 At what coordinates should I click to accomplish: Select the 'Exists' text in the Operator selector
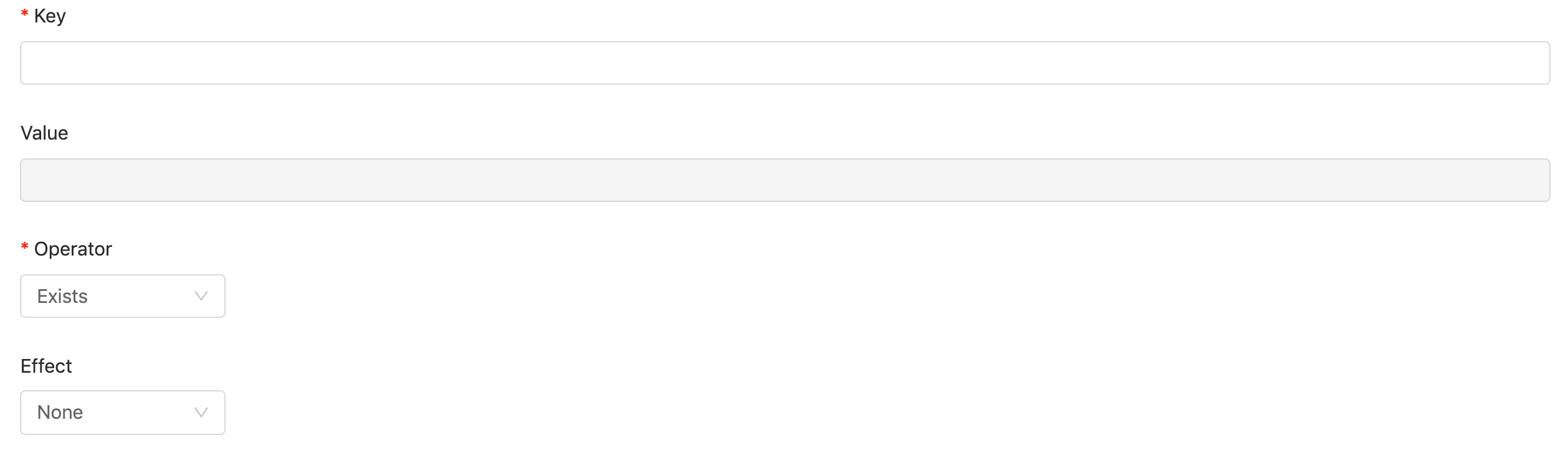[x=62, y=296]
